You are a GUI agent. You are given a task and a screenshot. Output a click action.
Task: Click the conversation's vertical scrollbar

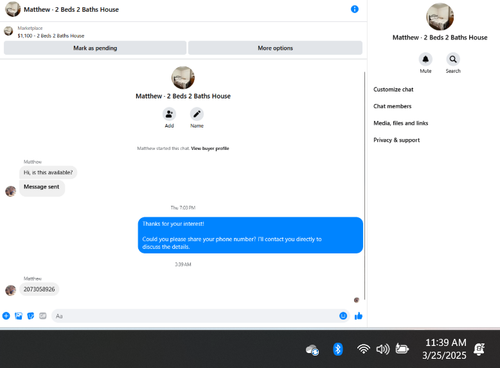coord(365,186)
